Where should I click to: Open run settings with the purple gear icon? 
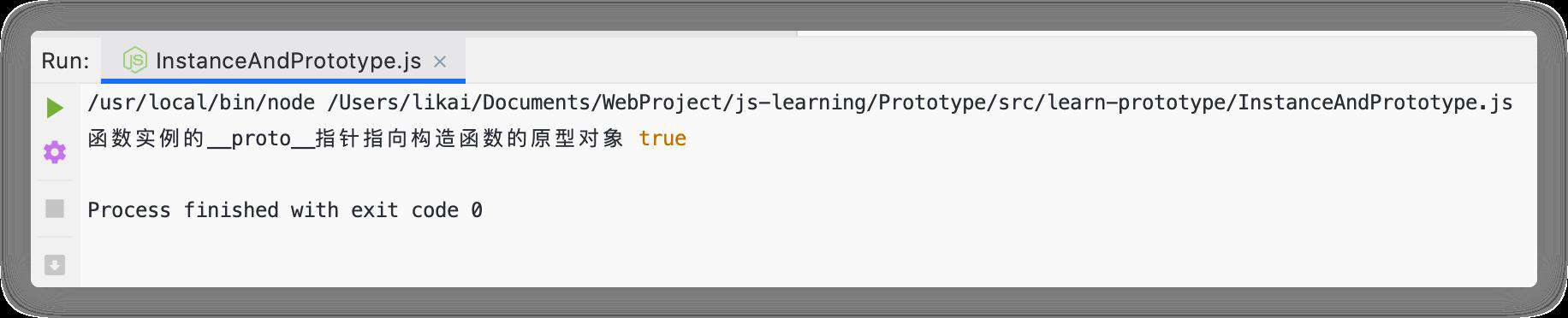[55, 152]
